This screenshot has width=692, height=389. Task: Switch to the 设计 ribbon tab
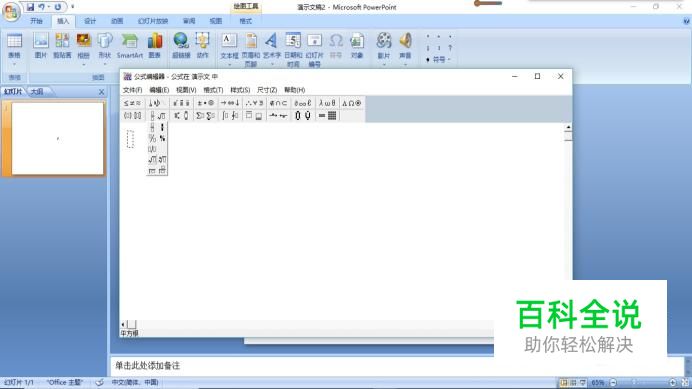[x=90, y=21]
